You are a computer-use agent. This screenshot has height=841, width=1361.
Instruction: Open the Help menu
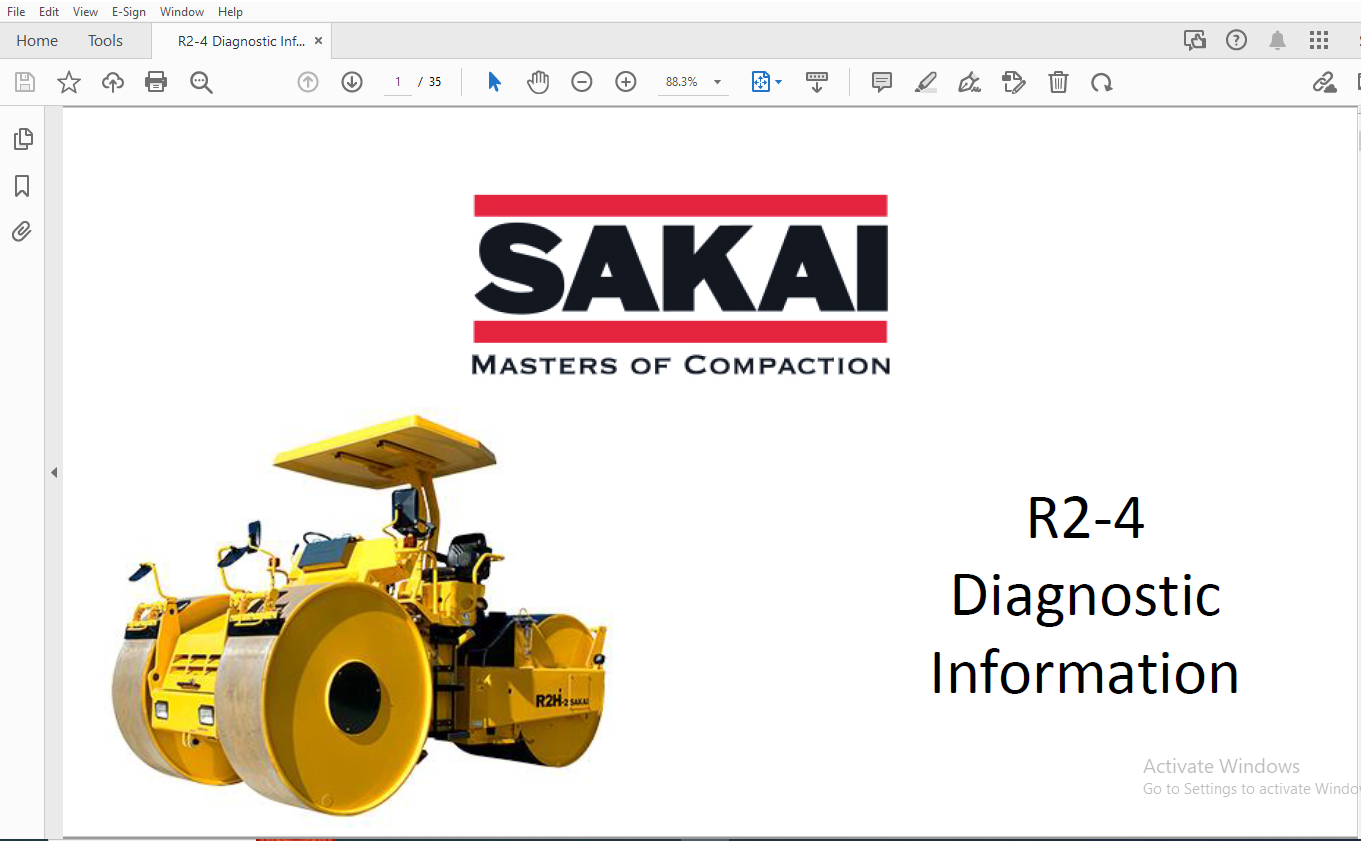230,11
